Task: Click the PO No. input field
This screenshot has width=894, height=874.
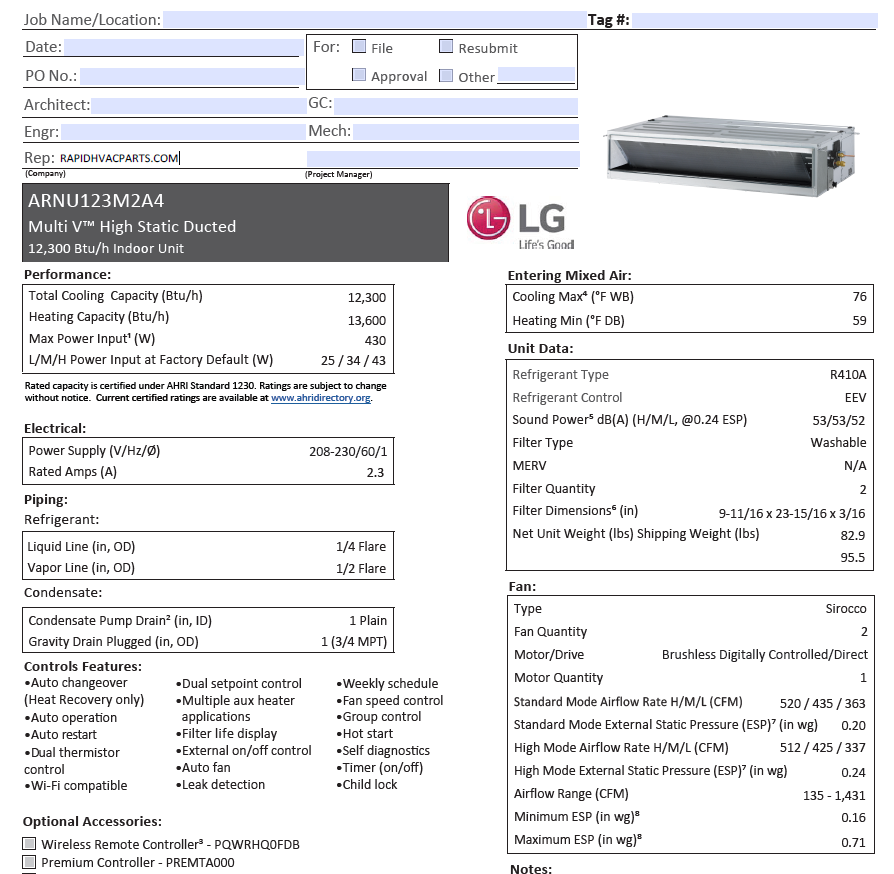Action: point(192,76)
